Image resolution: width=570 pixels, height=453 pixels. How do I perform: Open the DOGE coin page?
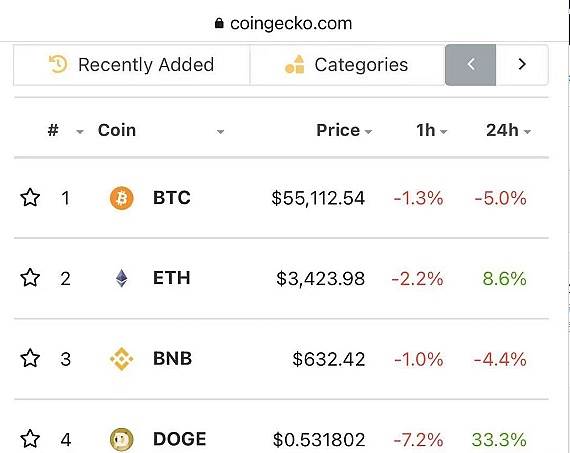[180, 439]
